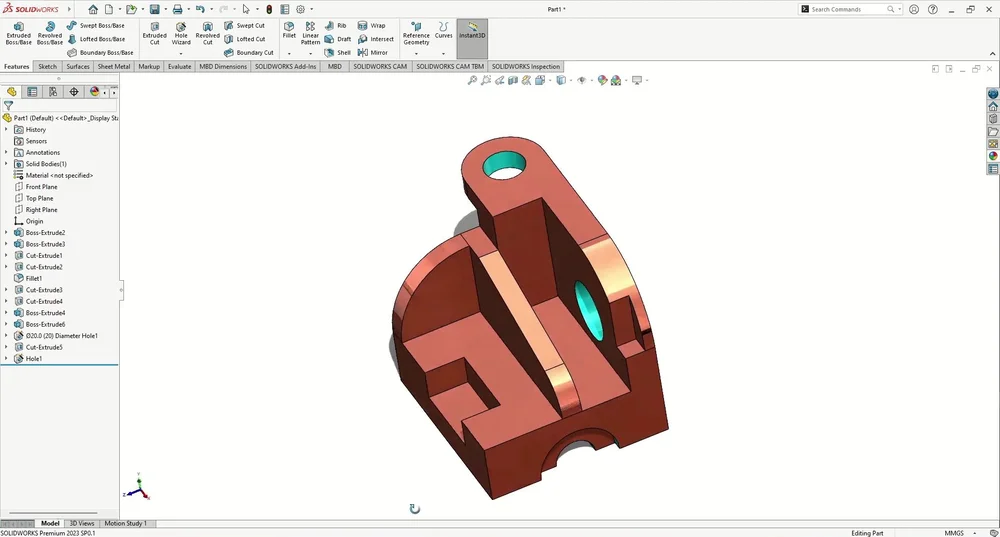Open the Evaluate tab
The height and width of the screenshot is (537, 1000).
coord(179,67)
